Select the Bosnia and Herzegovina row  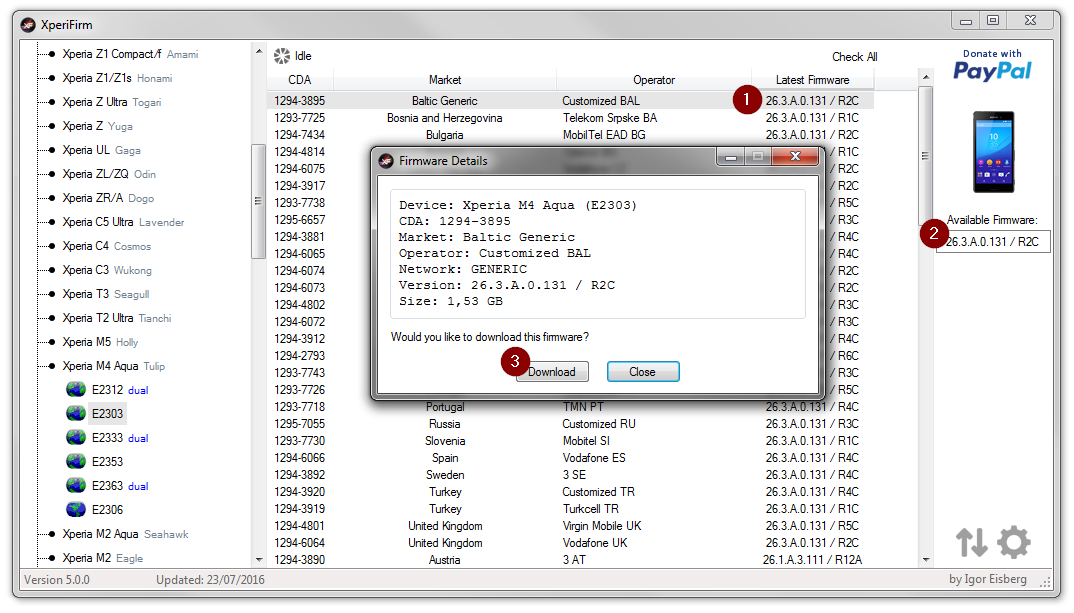click(x=570, y=118)
